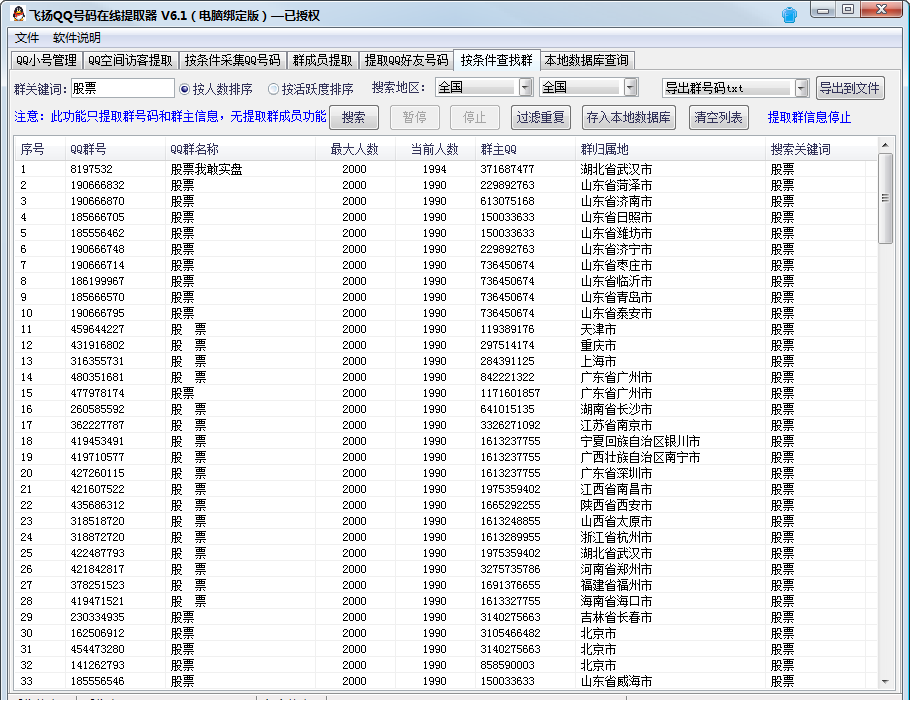Switch to 群成员提取 tab
Image resolution: width=910 pixels, height=723 pixels.
322,60
